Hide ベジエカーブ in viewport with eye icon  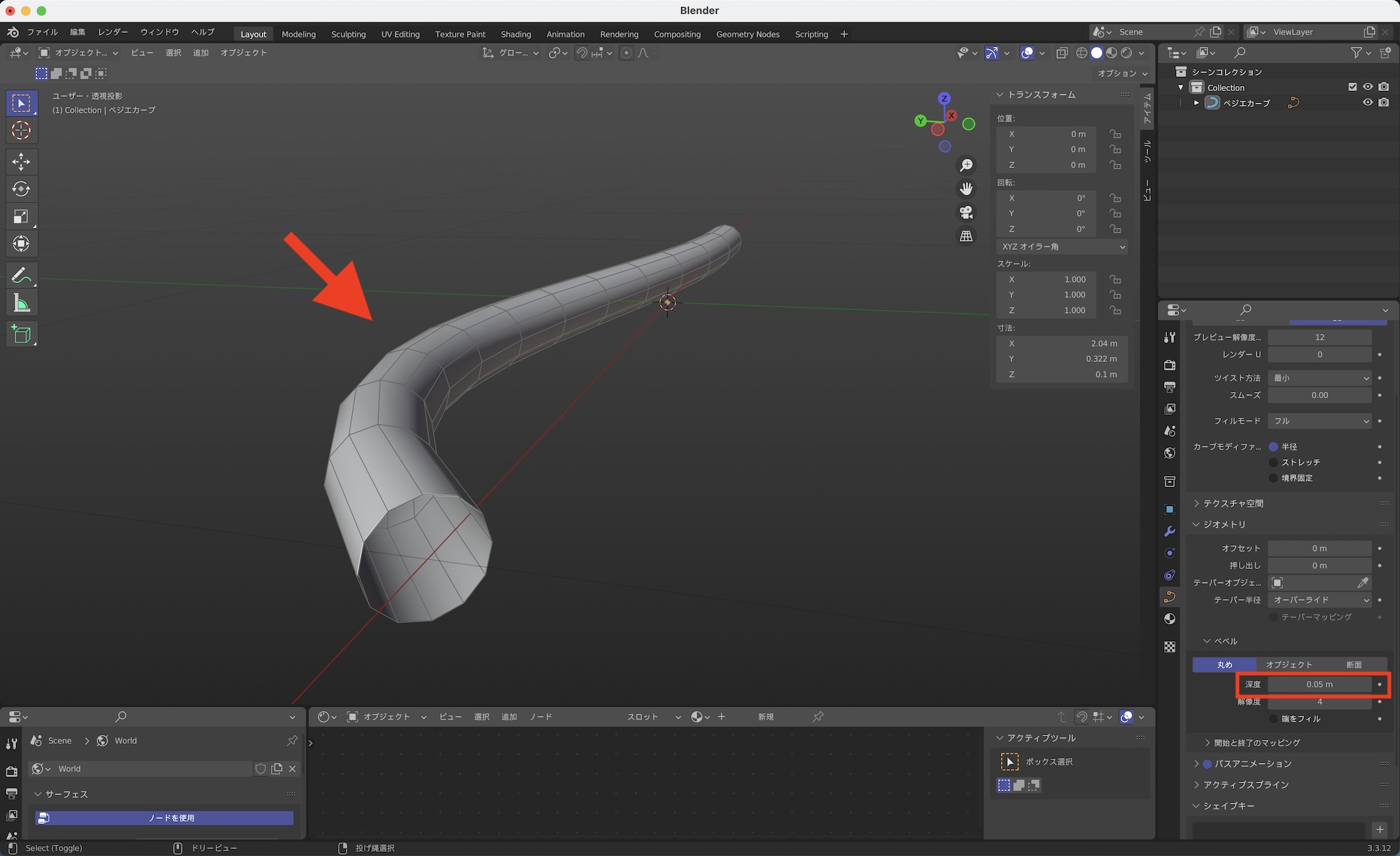coord(1367,103)
